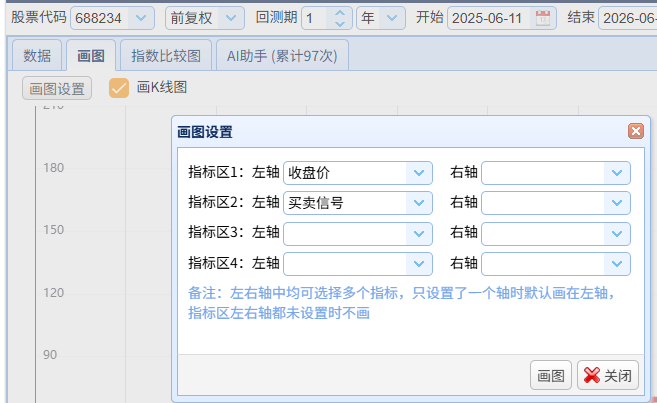Click the 结束 date field
The width and height of the screenshot is (657, 403).
[x=628, y=18]
